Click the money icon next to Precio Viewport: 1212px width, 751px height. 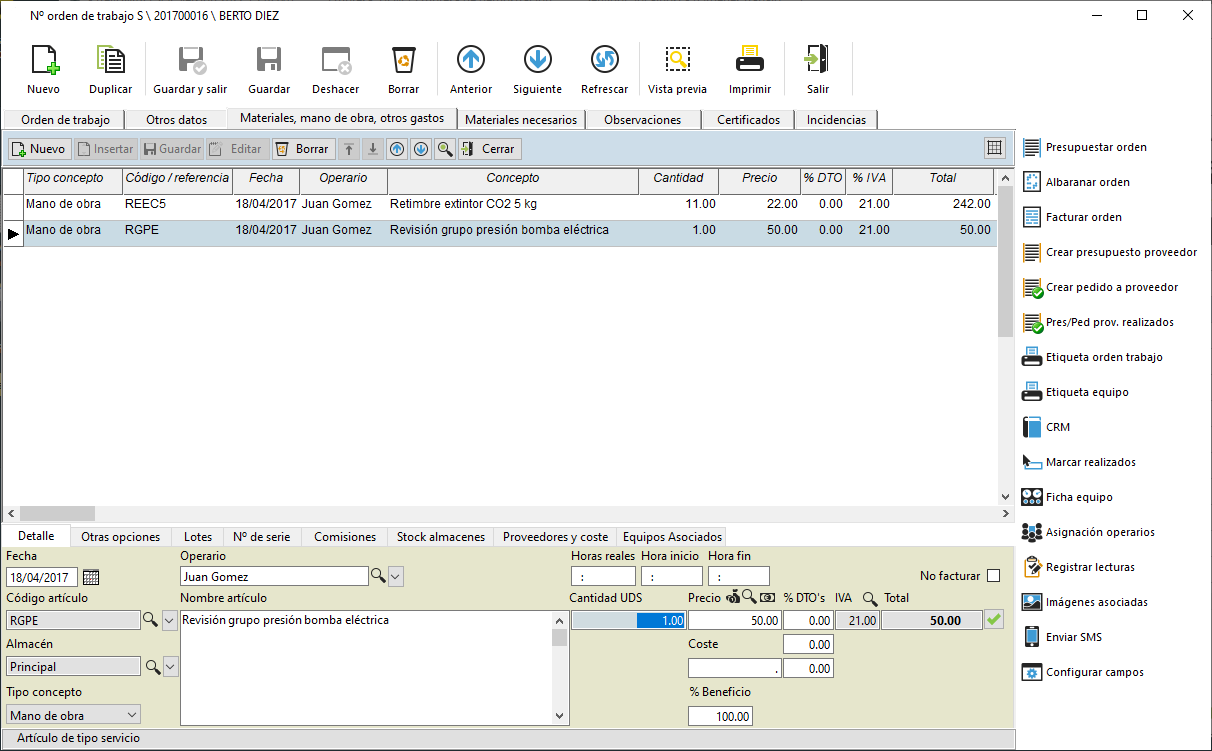(767, 598)
